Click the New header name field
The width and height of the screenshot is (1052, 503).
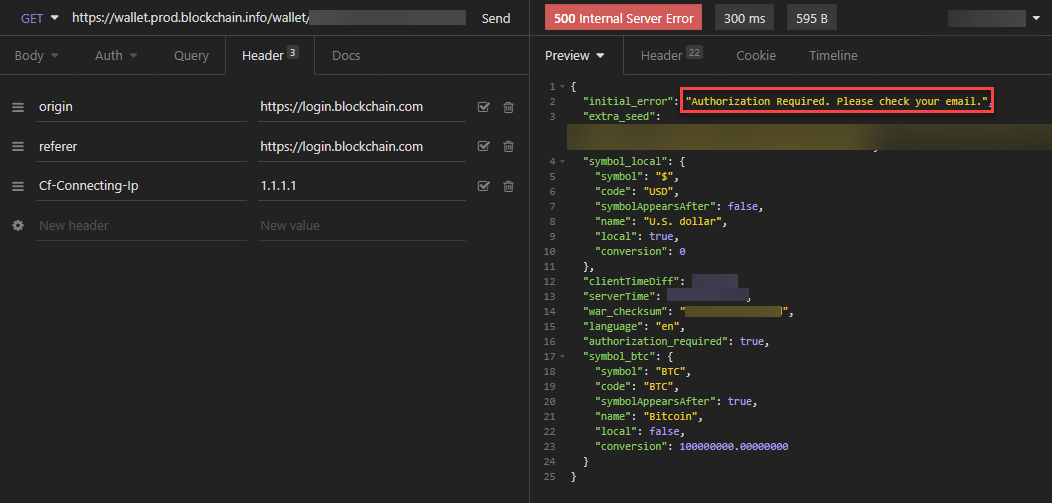(x=140, y=226)
